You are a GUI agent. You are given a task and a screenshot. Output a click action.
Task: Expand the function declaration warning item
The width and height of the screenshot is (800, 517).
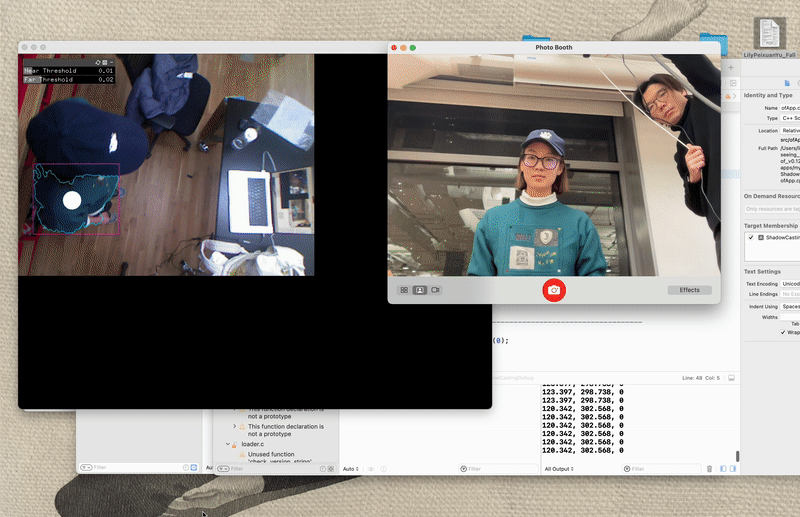pos(235,426)
